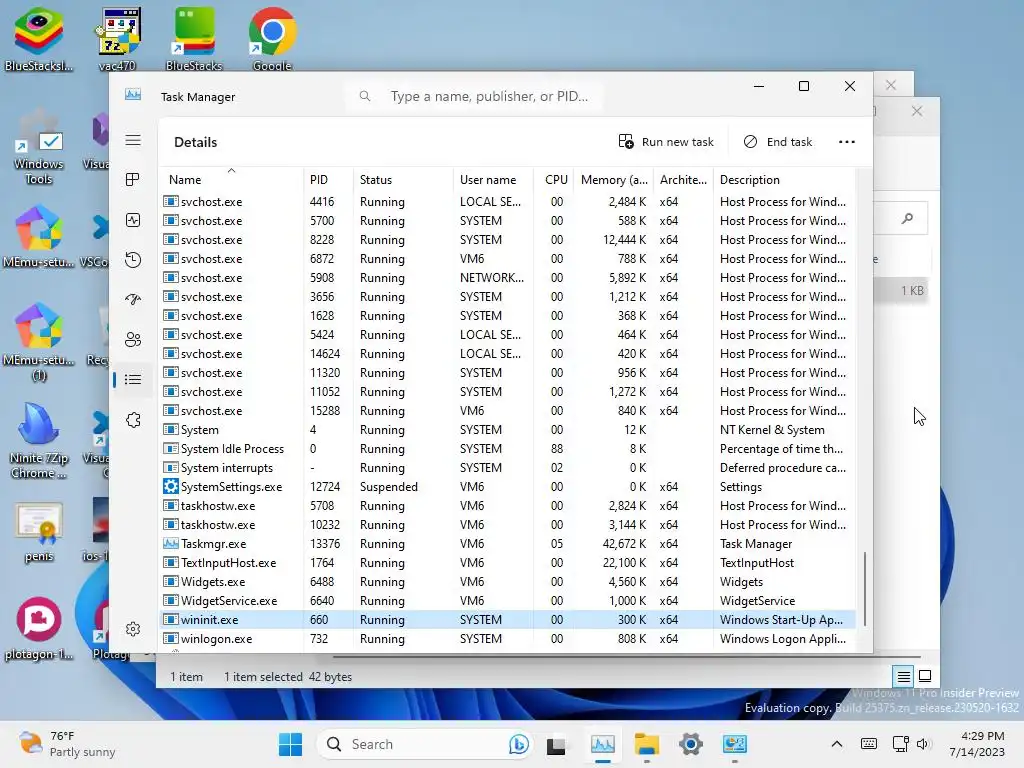Switch to Task Manager taskbar icon

click(x=603, y=744)
